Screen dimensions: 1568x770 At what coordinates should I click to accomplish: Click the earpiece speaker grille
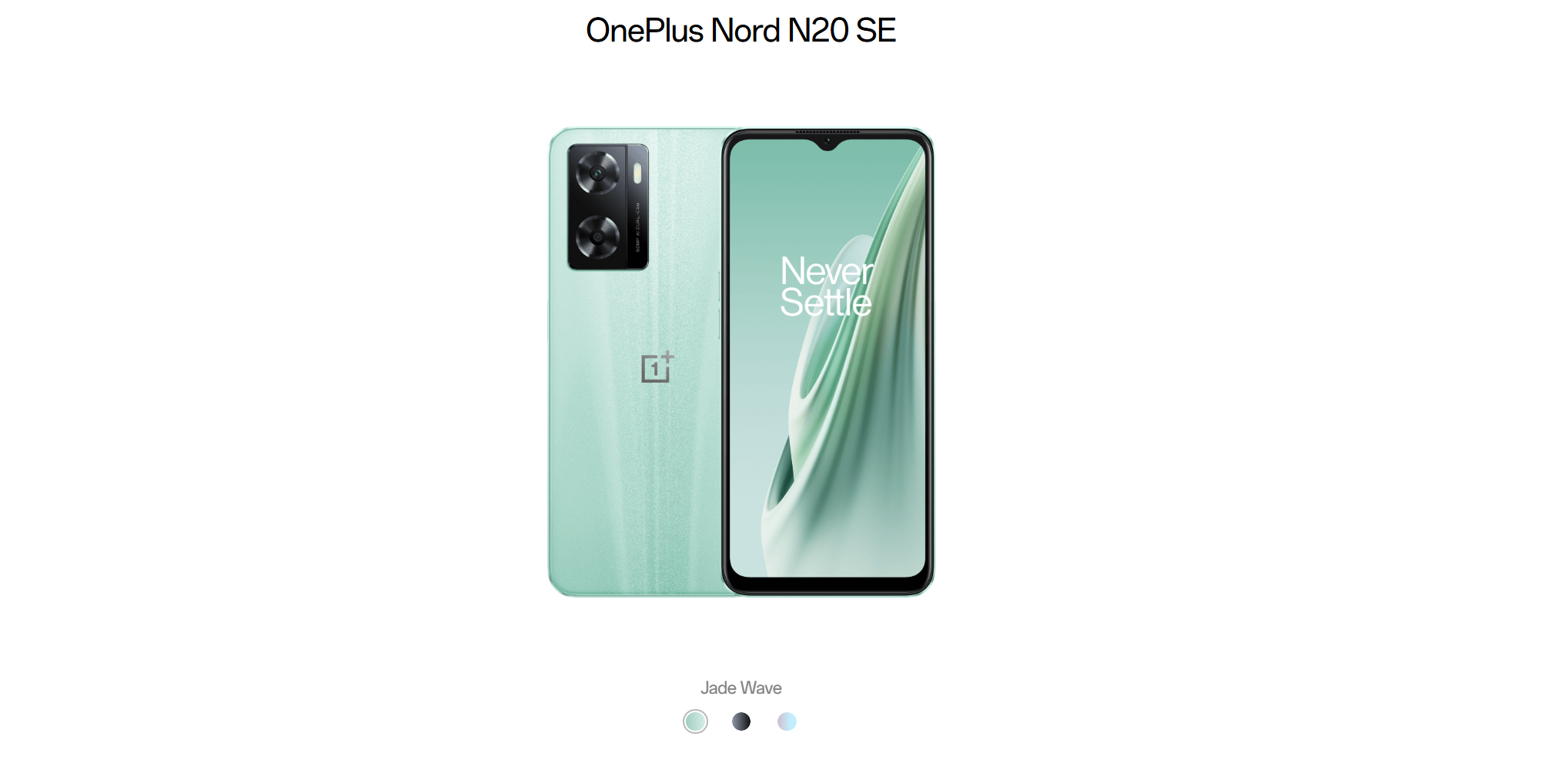[827, 132]
